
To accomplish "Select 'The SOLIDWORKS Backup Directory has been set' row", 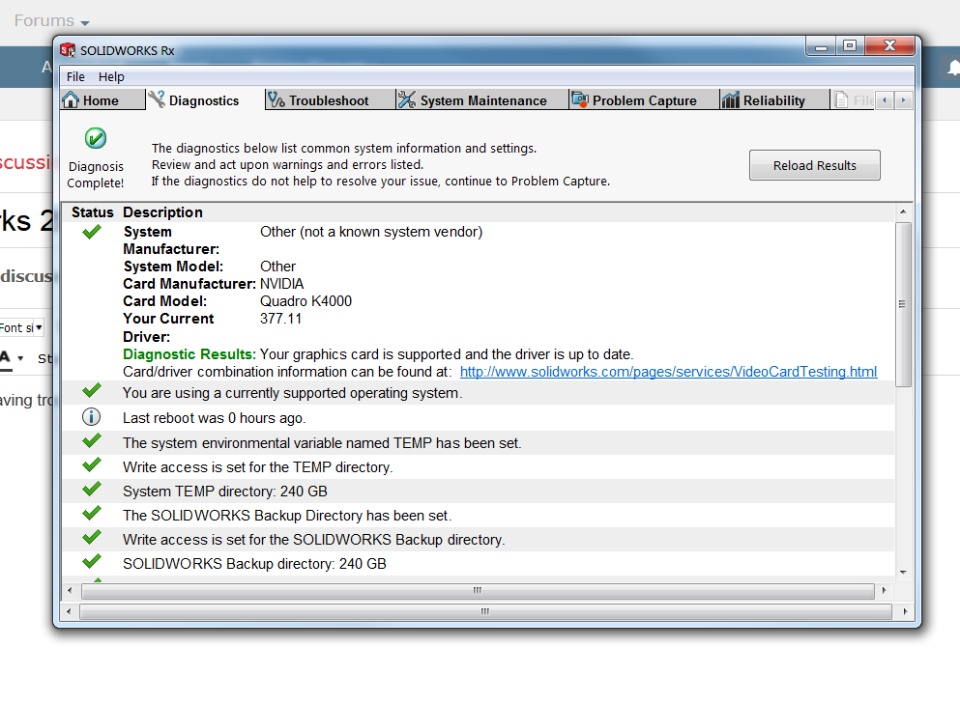I will (x=478, y=515).
